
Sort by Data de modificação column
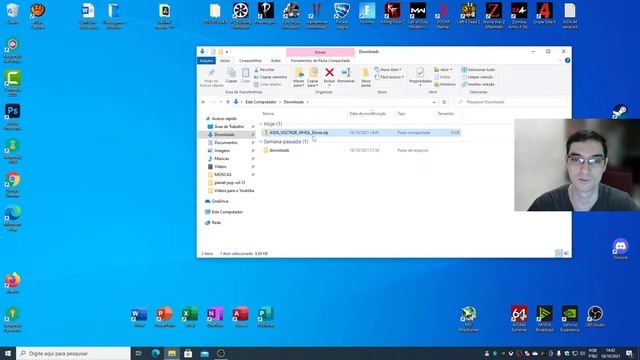coord(367,113)
